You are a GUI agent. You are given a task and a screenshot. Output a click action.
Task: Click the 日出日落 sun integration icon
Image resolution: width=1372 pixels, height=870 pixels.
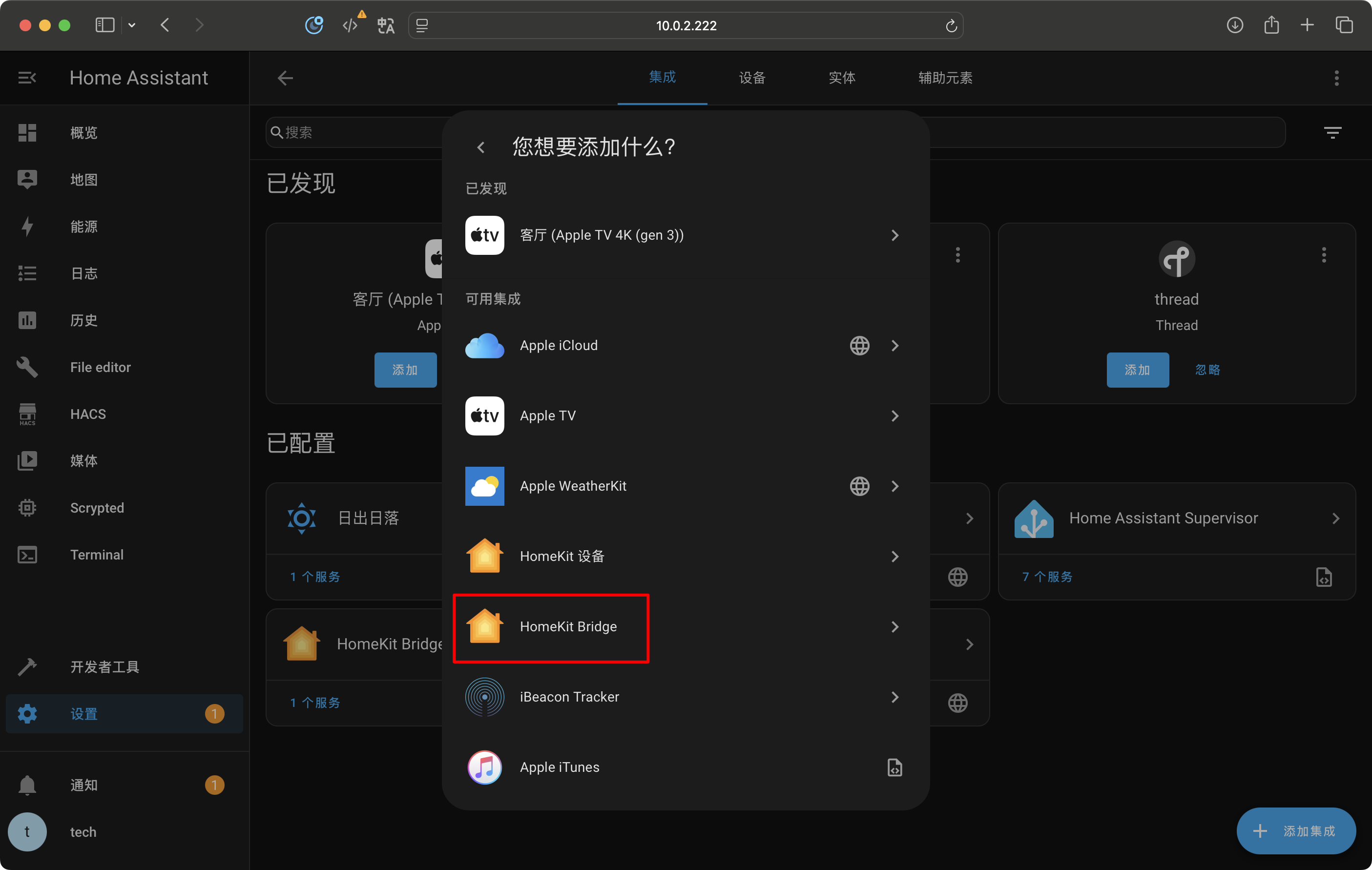[x=301, y=518]
